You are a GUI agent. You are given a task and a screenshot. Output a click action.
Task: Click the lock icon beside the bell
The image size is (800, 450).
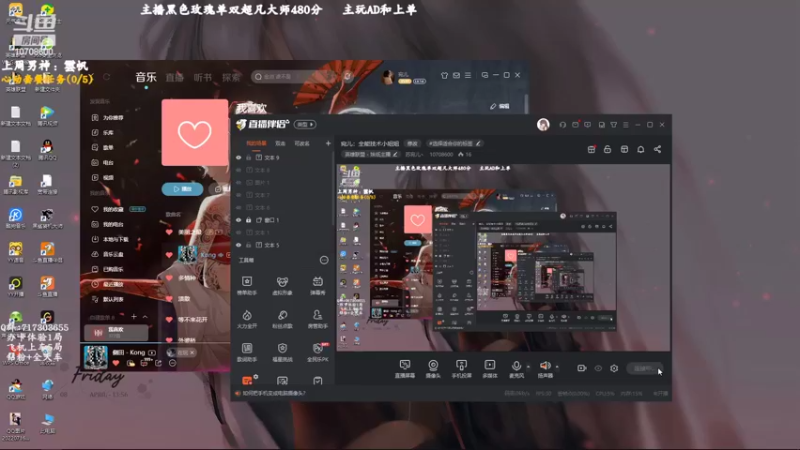608,149
